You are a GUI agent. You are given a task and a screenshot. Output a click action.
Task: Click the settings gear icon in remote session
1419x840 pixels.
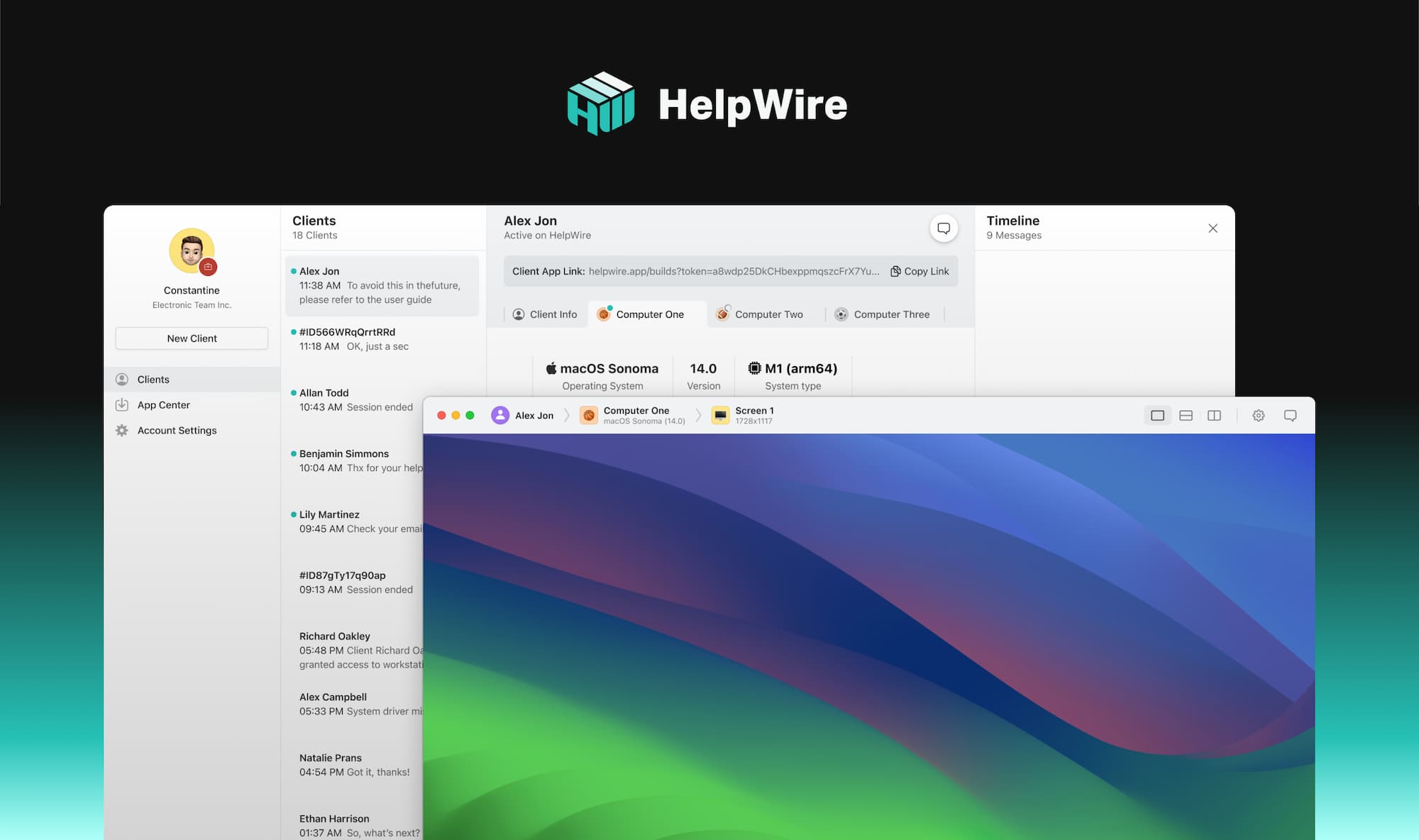click(x=1258, y=414)
